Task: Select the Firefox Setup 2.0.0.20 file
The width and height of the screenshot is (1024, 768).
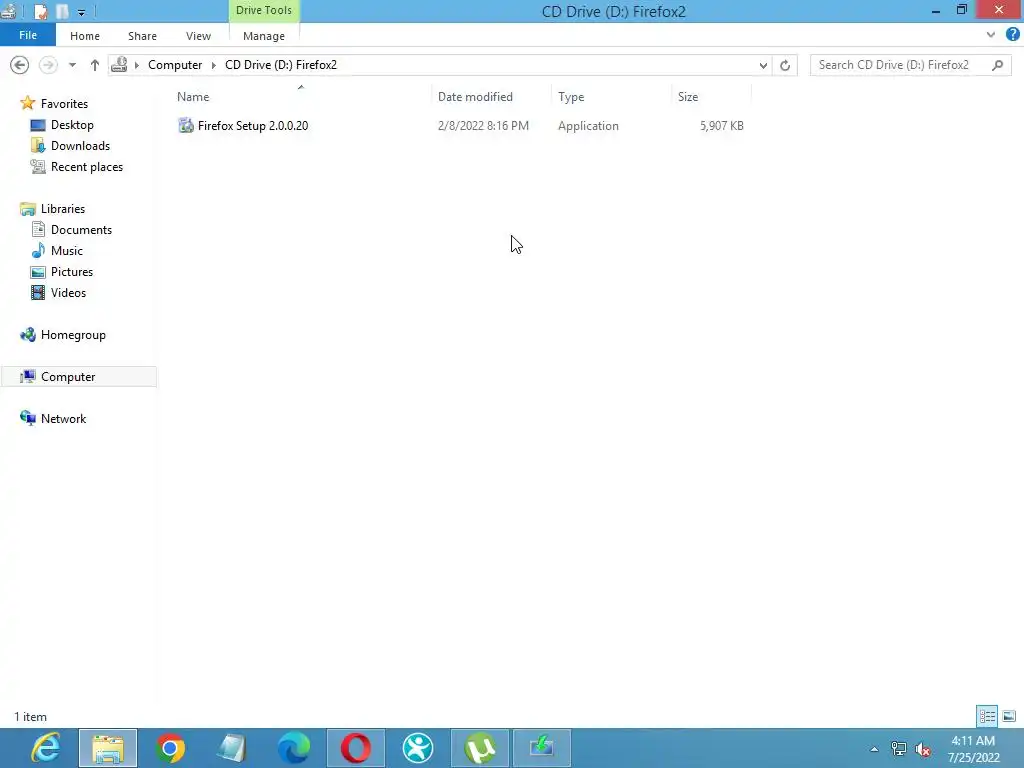Action: point(461,125)
